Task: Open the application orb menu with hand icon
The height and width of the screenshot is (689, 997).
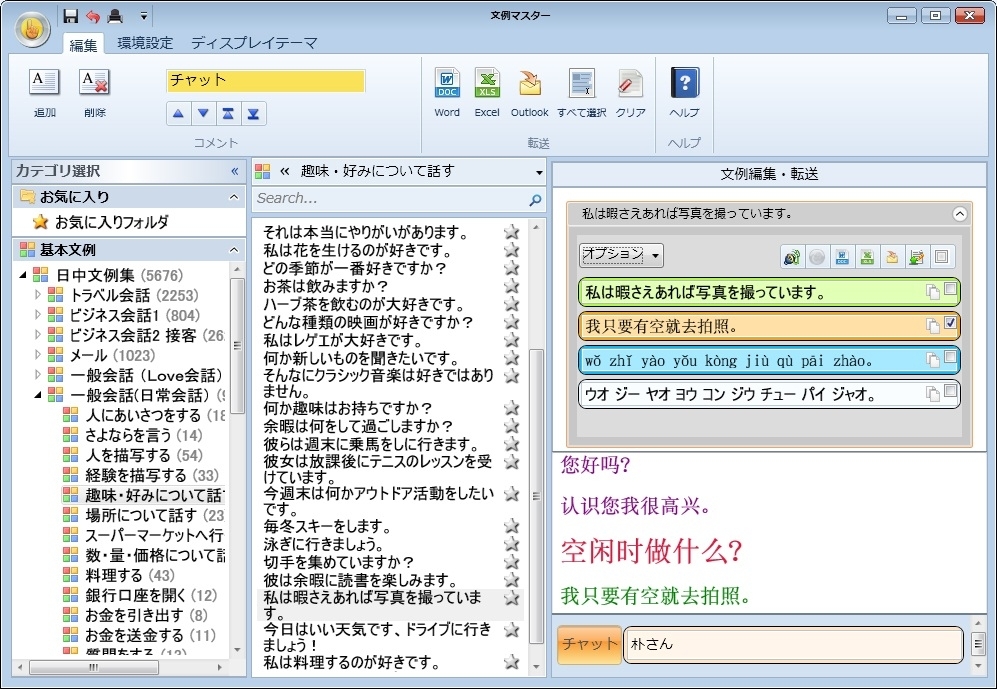Action: click(32, 29)
